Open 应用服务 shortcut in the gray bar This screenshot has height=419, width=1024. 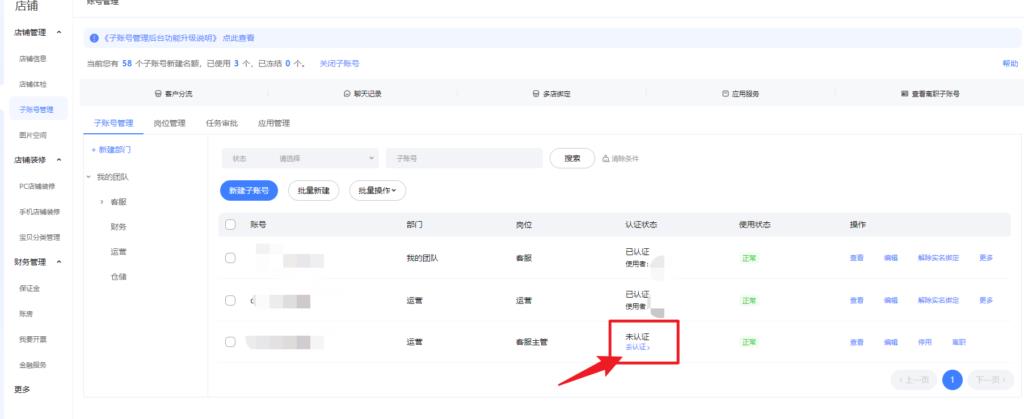[x=741, y=94]
